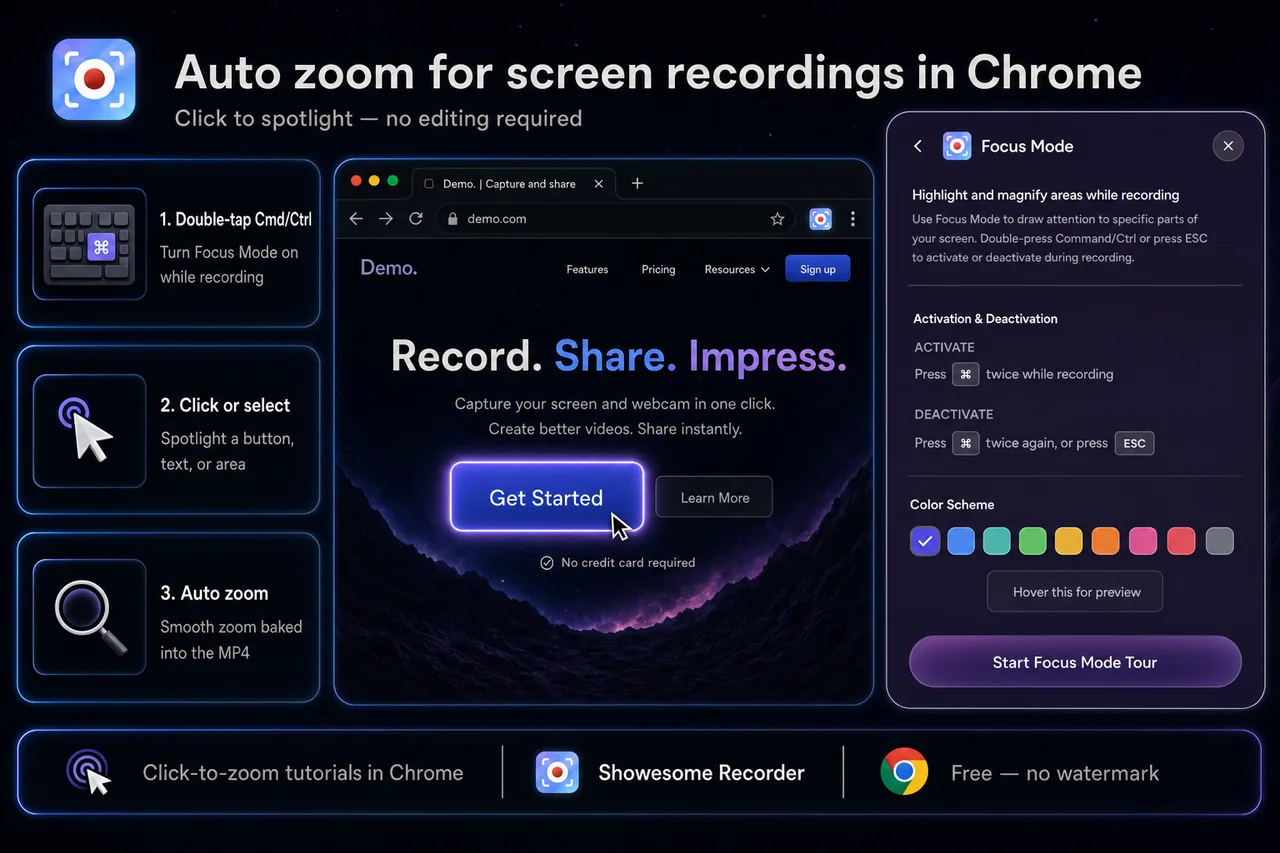Click the demo.com address bar

[x=616, y=219]
